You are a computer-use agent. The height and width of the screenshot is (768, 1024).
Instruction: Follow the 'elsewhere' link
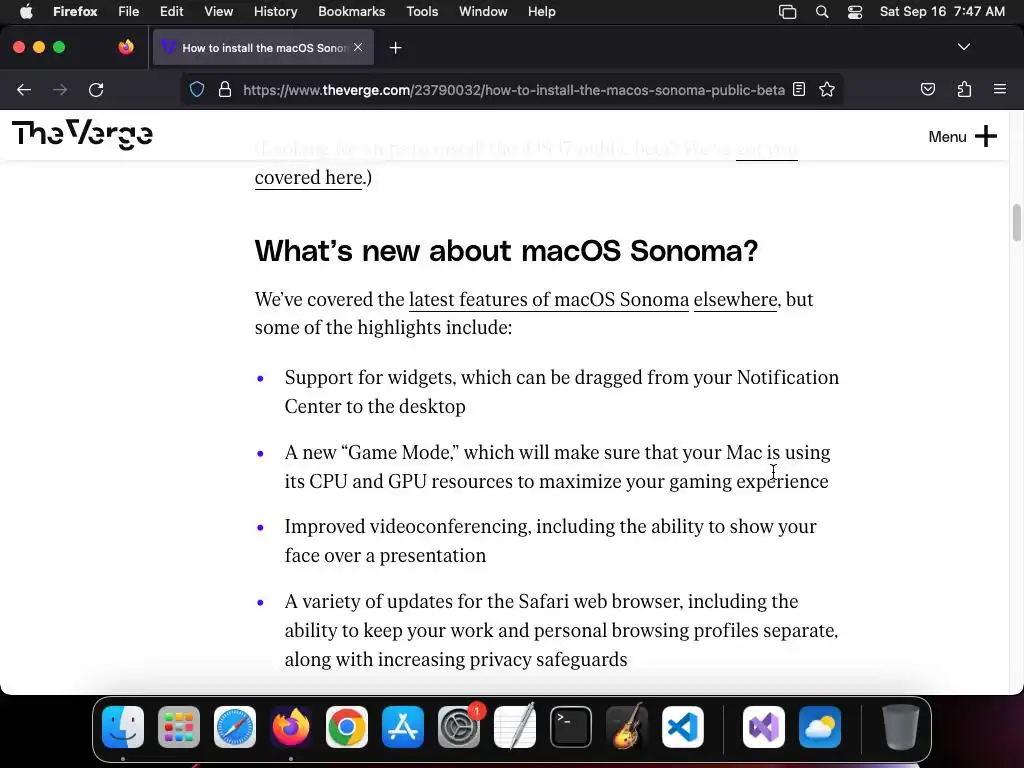click(735, 299)
